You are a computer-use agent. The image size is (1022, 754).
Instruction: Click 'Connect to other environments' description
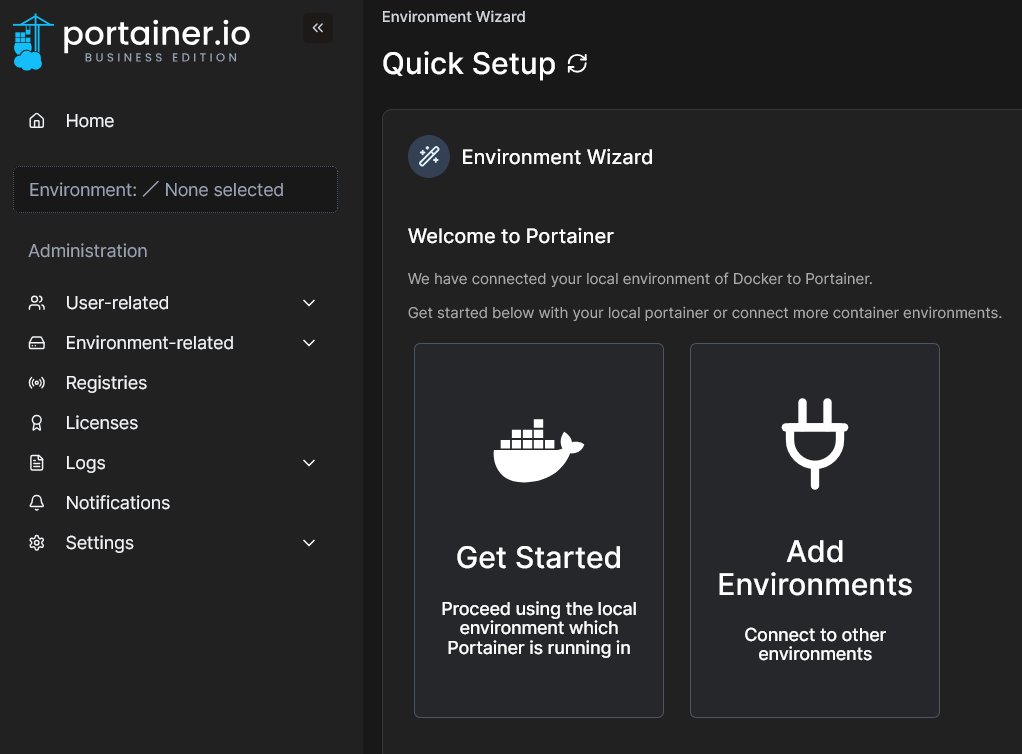(815, 644)
